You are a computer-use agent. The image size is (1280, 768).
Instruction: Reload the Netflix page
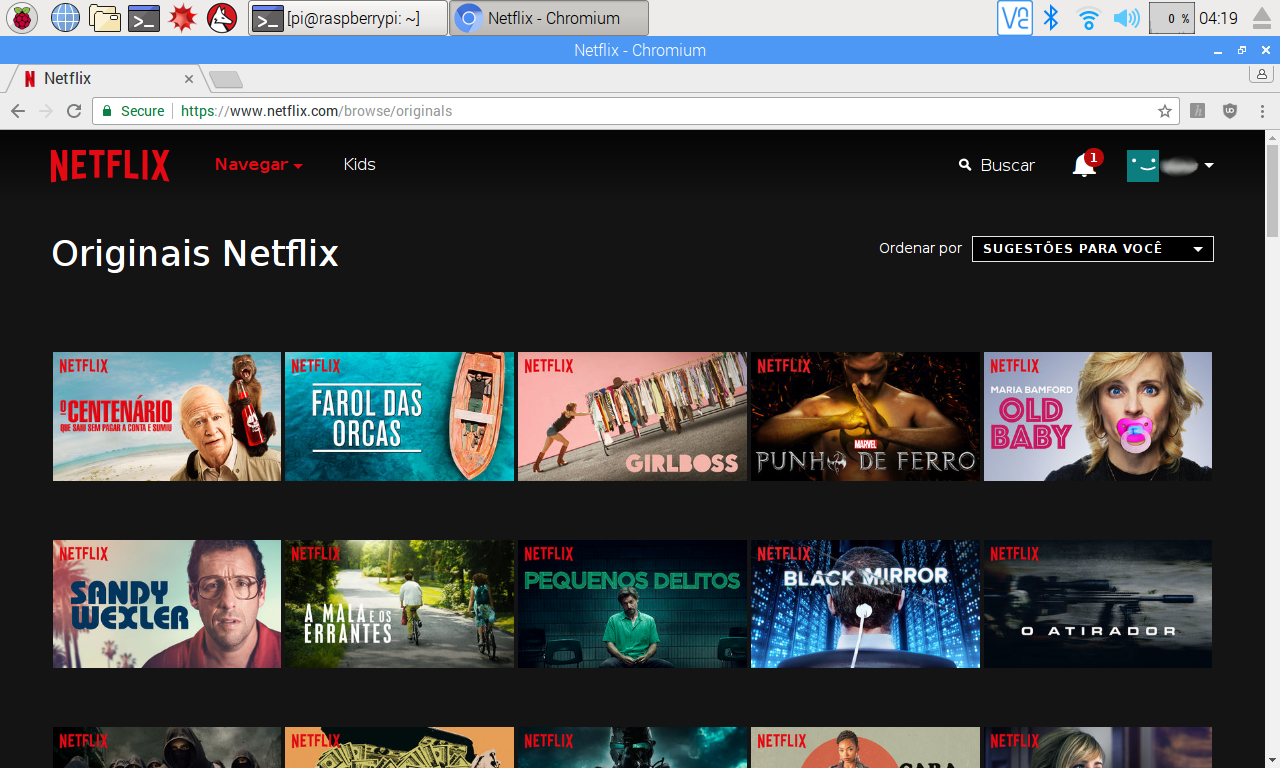74,111
